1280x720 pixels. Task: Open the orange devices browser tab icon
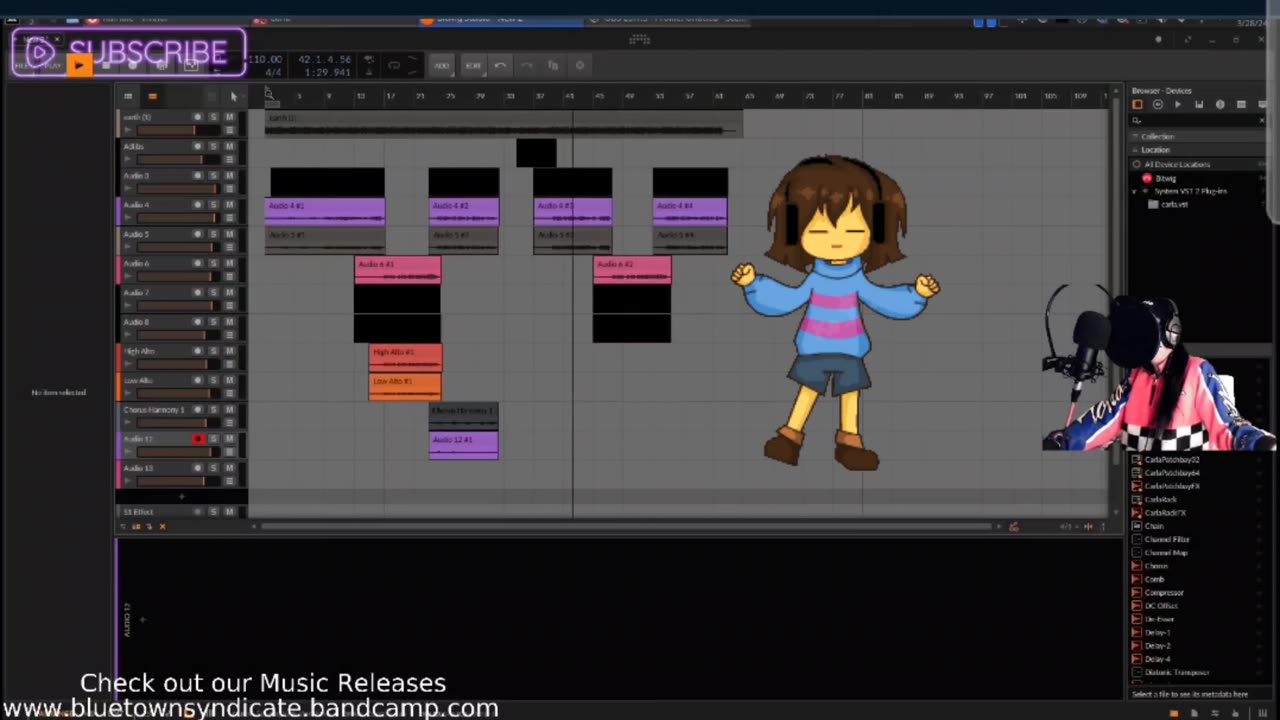pos(1137,105)
